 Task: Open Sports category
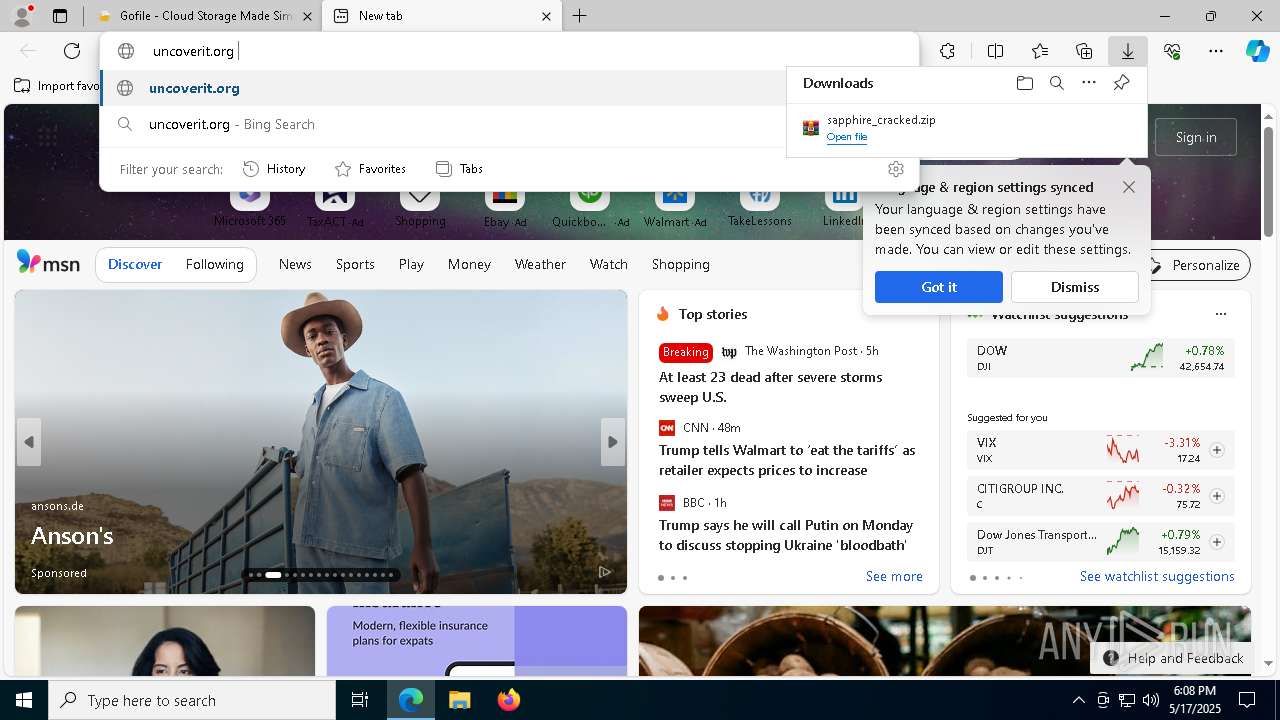coord(355,264)
